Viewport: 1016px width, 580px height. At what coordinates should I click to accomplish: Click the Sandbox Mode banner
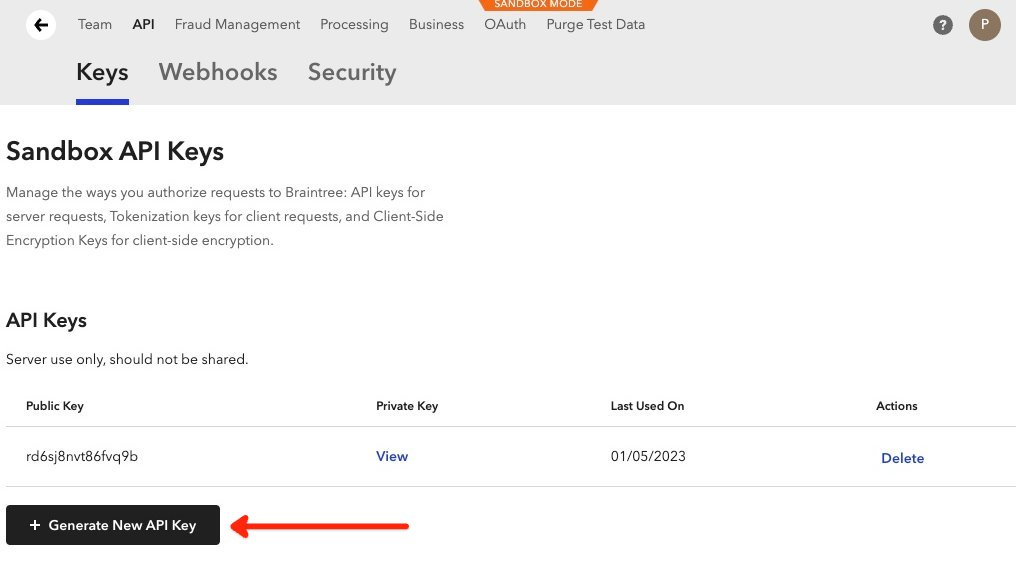(538, 5)
